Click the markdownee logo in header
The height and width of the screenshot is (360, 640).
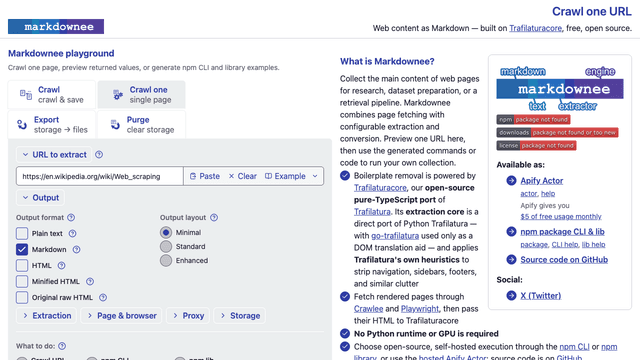pos(56,27)
